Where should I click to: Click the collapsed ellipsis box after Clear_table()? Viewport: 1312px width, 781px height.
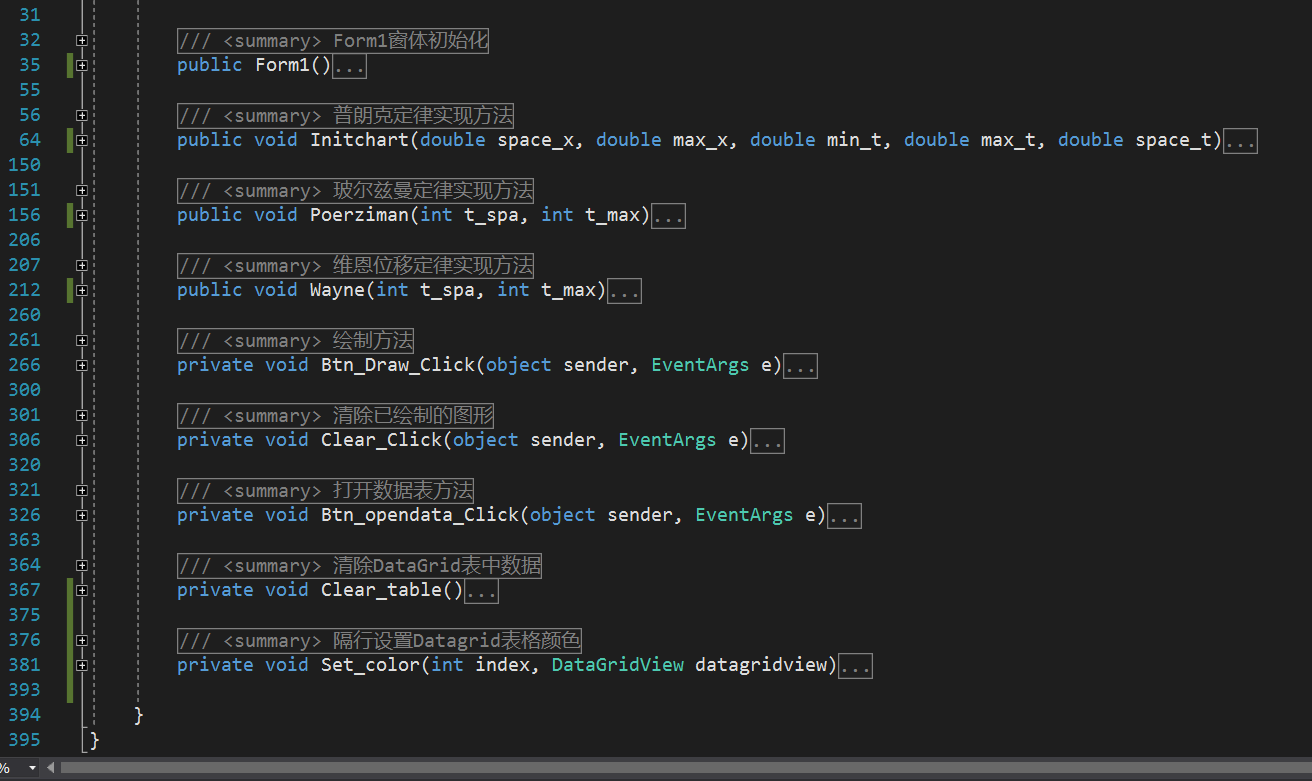coord(481,591)
